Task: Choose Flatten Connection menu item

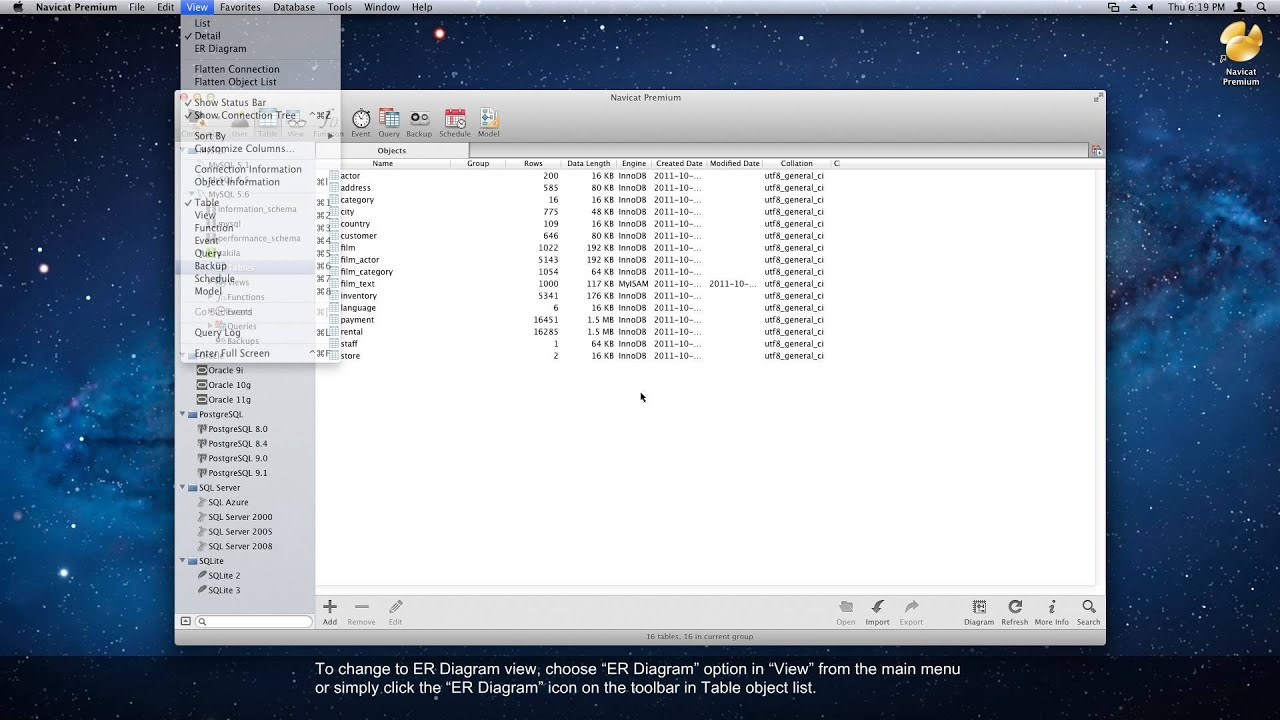Action: pyautogui.click(x=237, y=70)
